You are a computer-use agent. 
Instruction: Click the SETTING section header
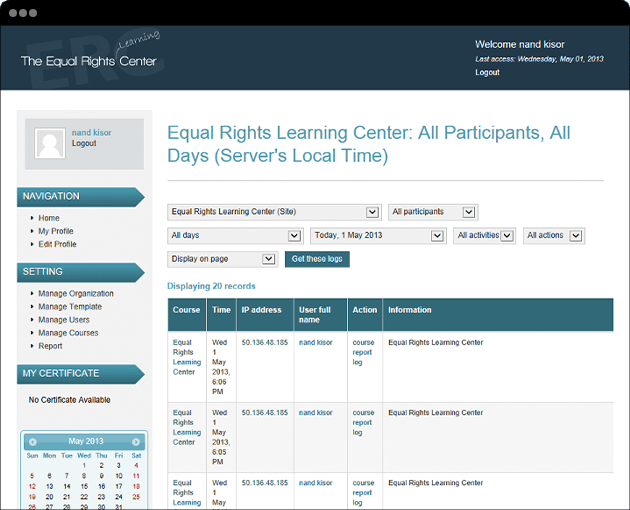coord(80,272)
